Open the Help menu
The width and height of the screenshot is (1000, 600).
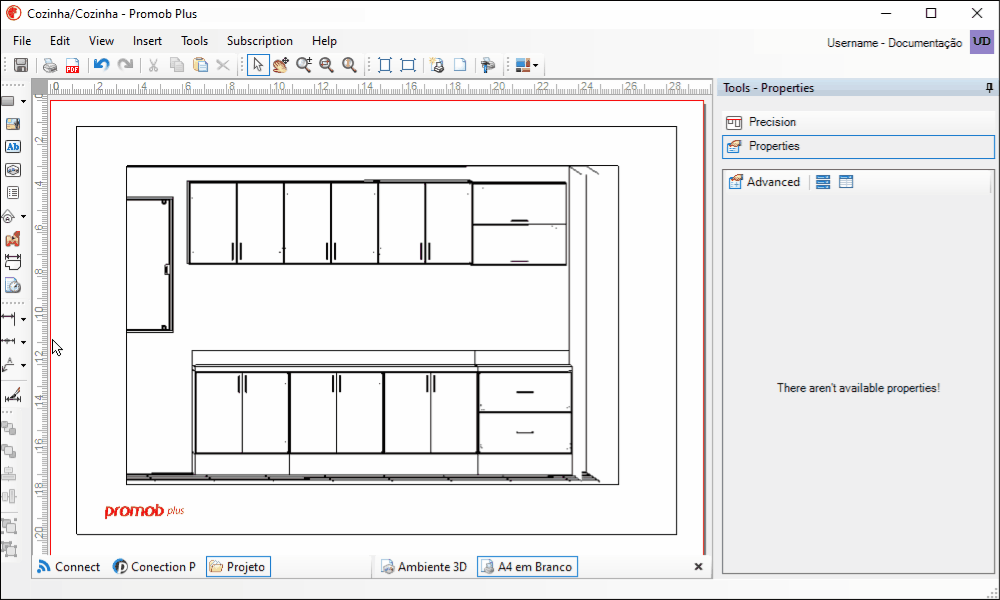[324, 41]
